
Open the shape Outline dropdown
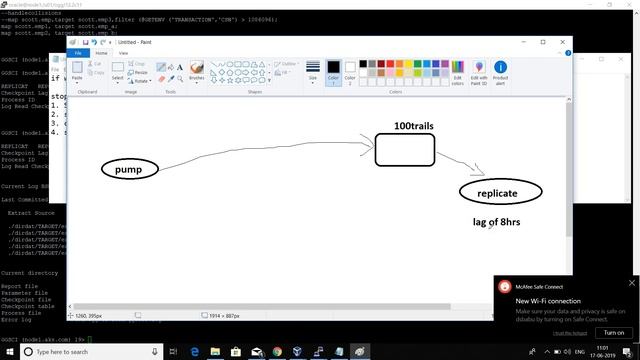click(x=287, y=64)
